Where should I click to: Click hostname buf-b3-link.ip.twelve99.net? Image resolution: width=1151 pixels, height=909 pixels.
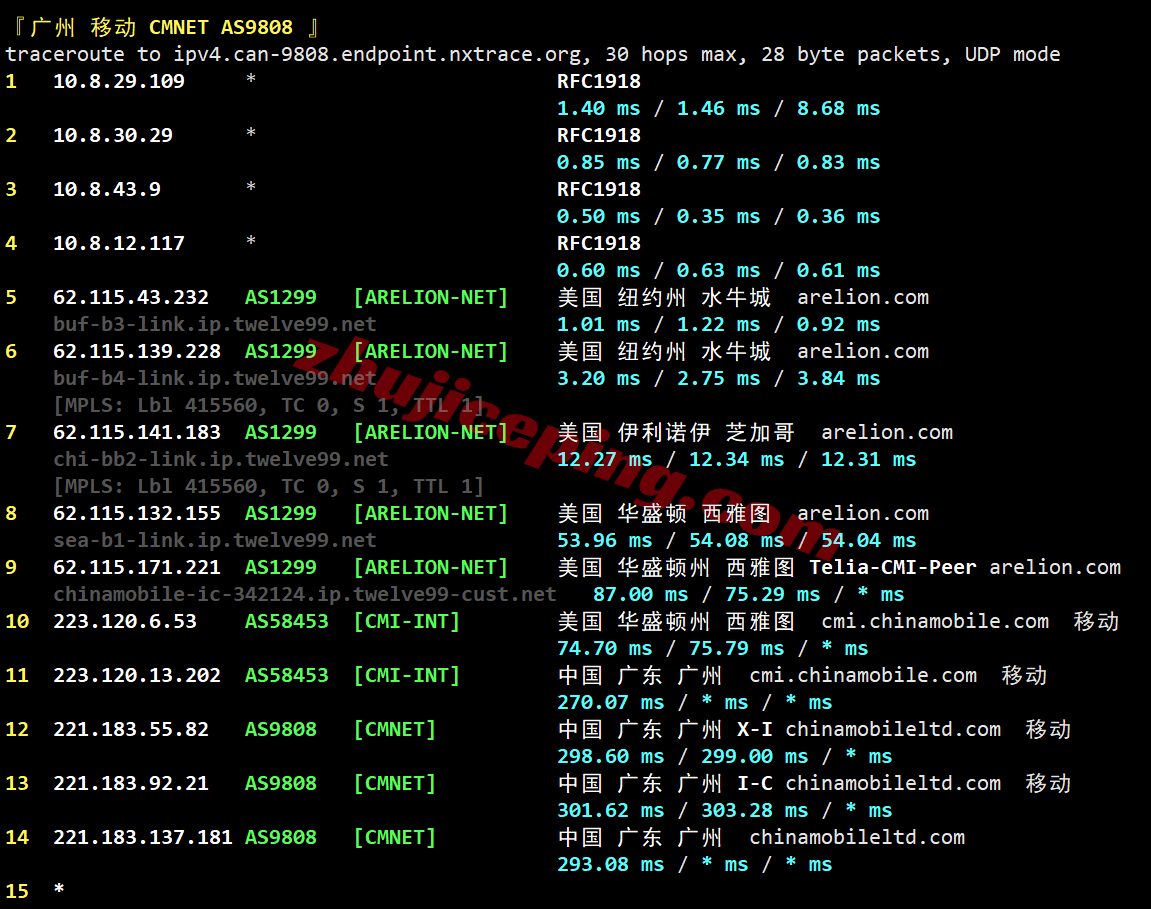click(x=214, y=325)
